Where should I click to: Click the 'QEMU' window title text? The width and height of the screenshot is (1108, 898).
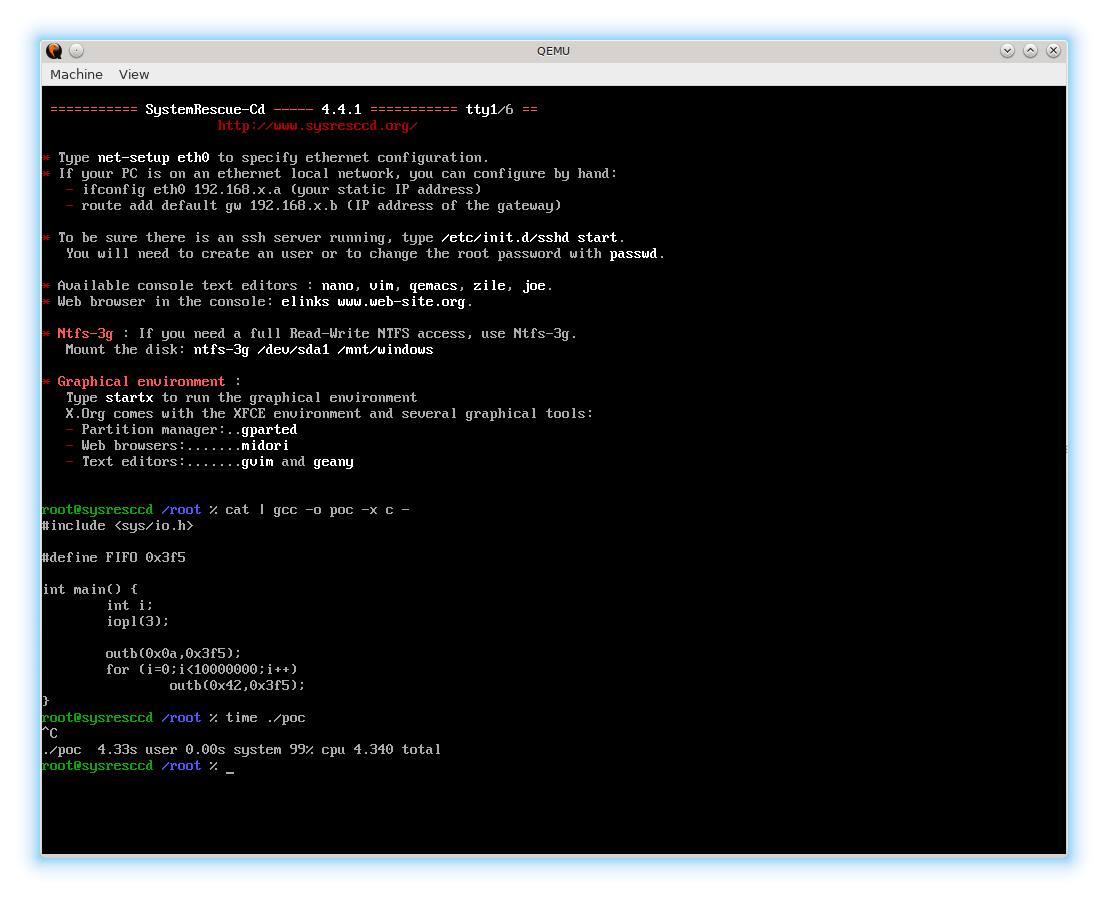pos(553,51)
